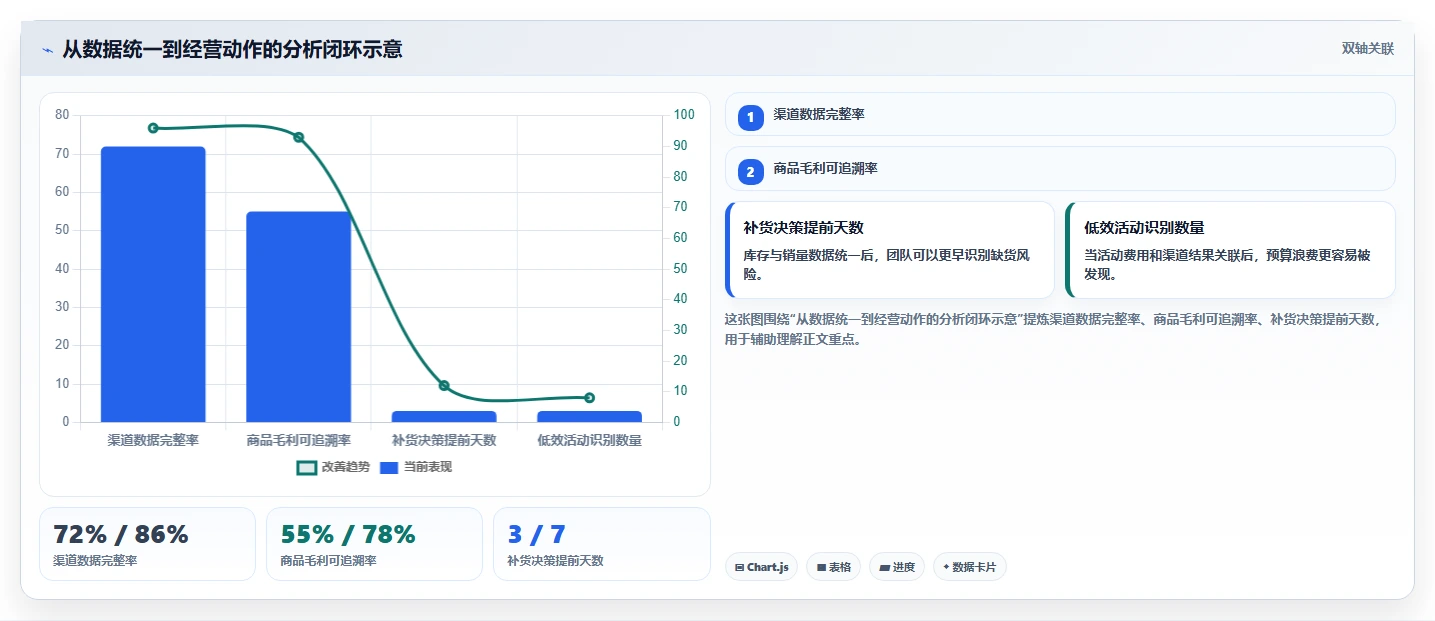This screenshot has height=621, width=1435.
Task: Open the 补货决策提前天数 card
Action: click(x=890, y=250)
